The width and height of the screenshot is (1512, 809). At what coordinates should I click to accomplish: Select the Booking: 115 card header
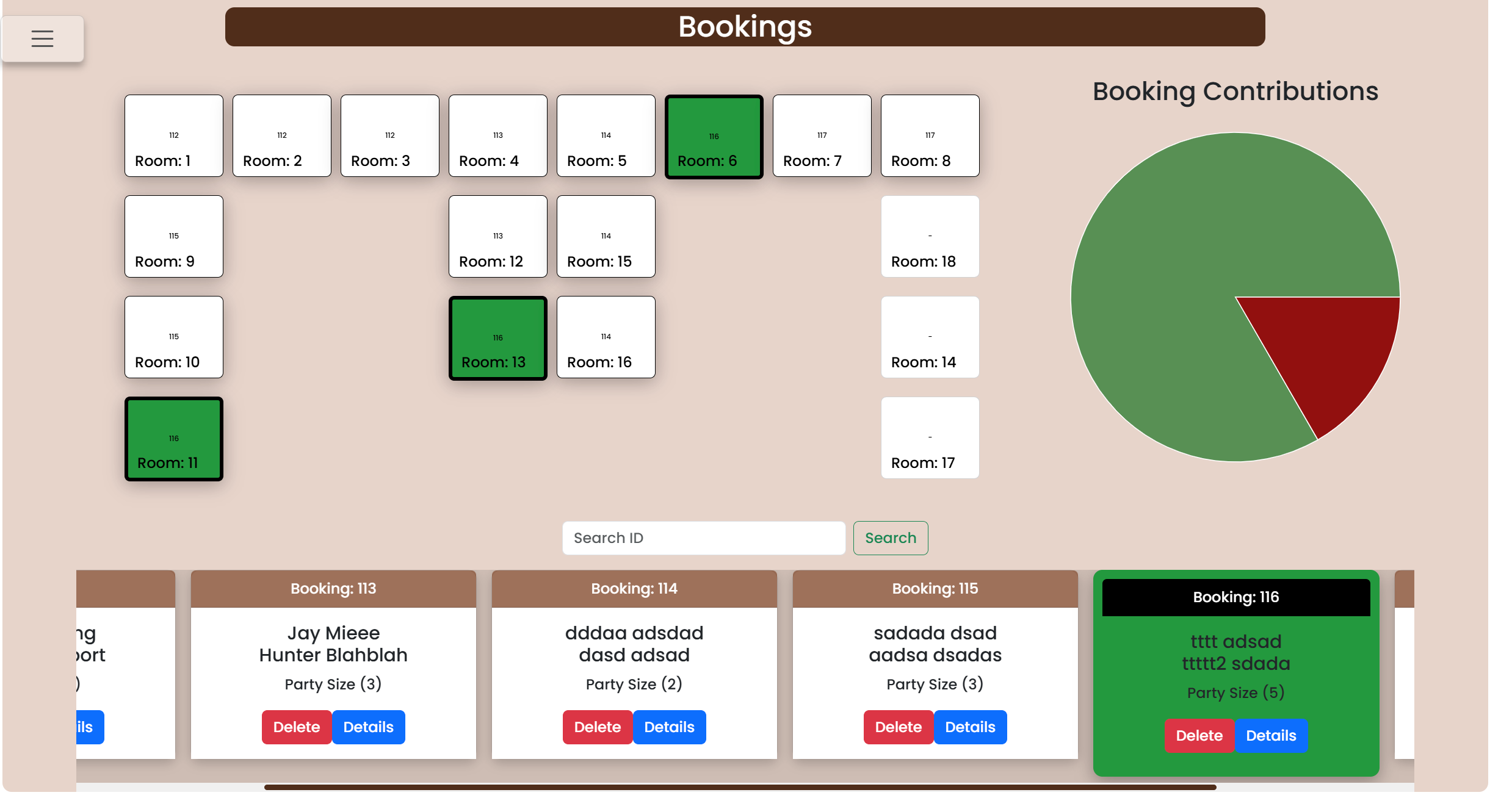935,588
